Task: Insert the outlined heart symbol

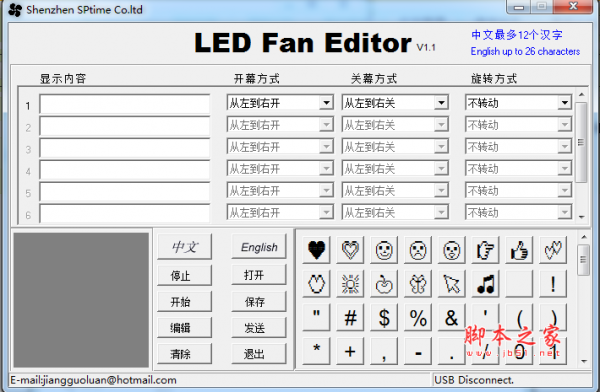Action: (x=350, y=250)
